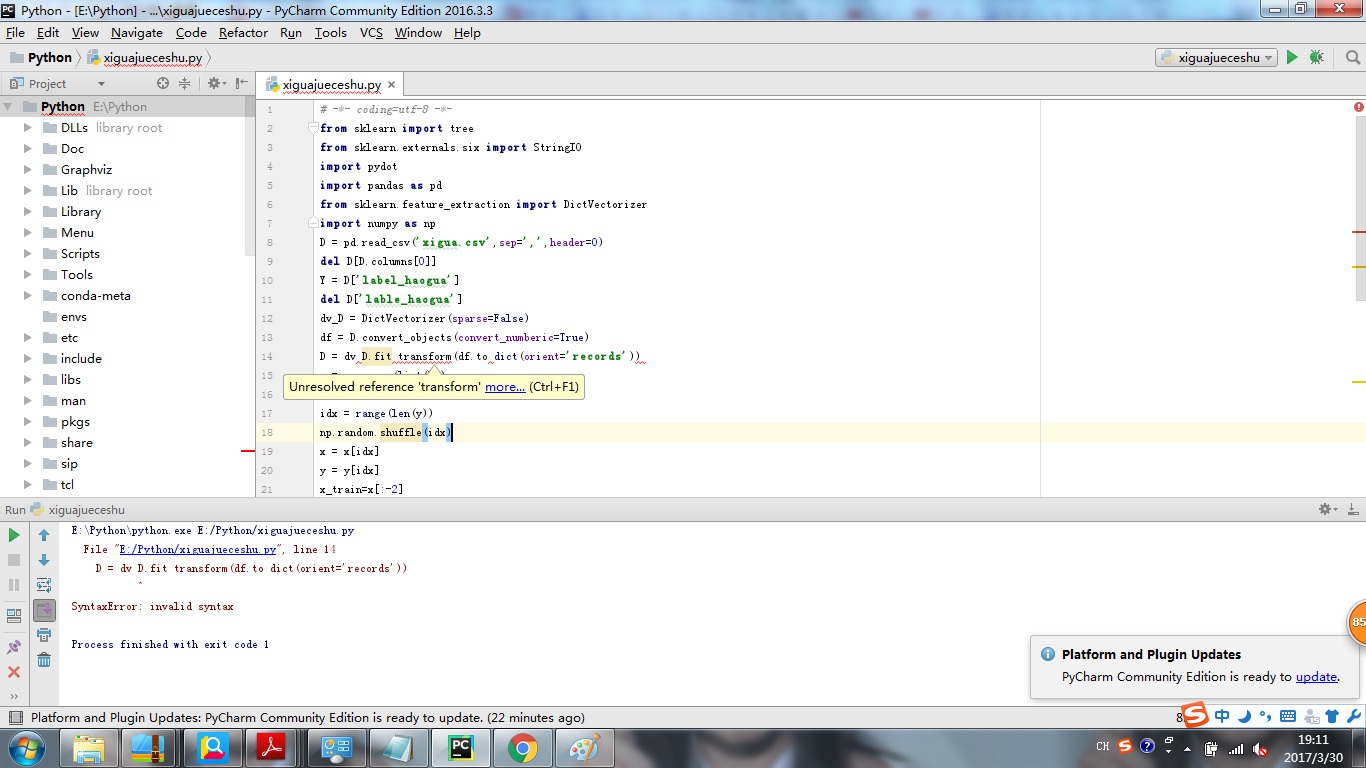
Task: Click the Project panel vertical scrollbar
Action: point(250,176)
